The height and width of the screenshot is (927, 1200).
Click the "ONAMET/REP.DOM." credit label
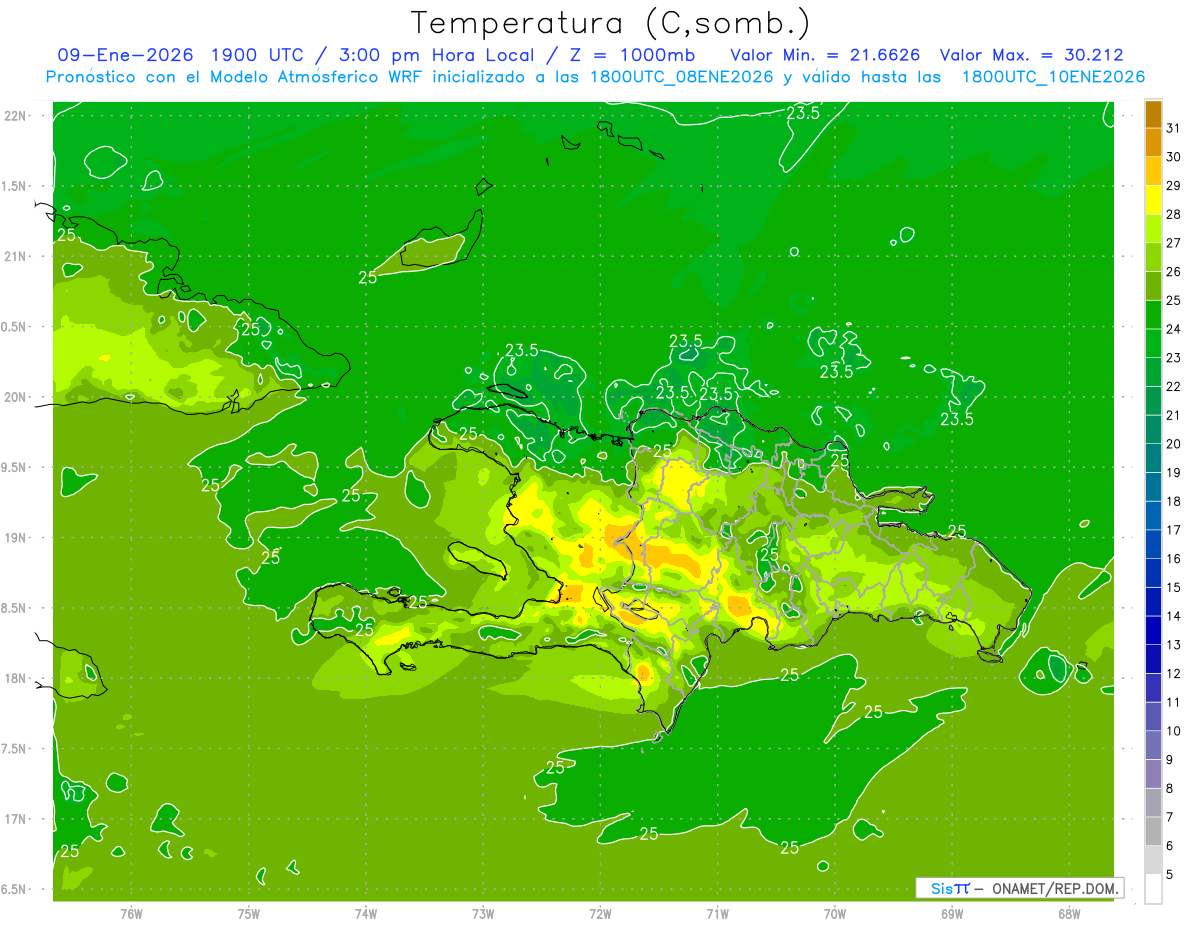1055,888
